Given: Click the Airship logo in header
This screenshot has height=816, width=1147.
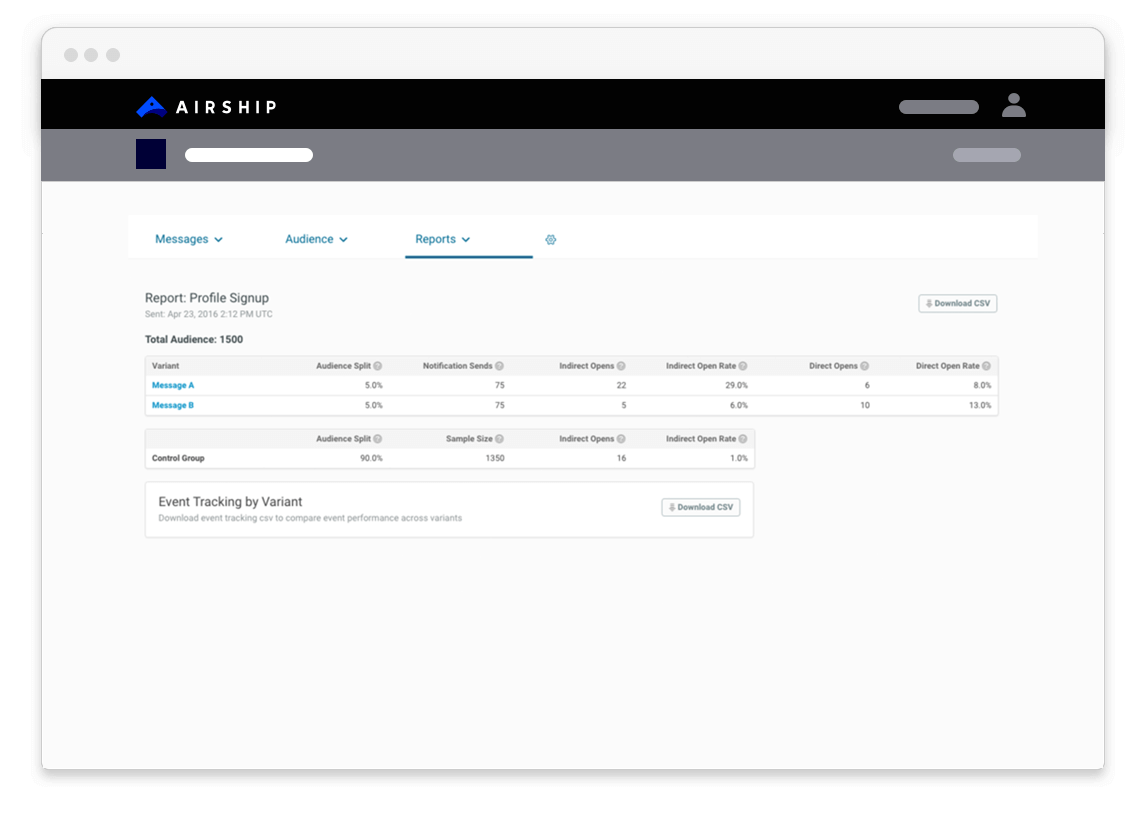Looking at the screenshot, I should click(206, 107).
